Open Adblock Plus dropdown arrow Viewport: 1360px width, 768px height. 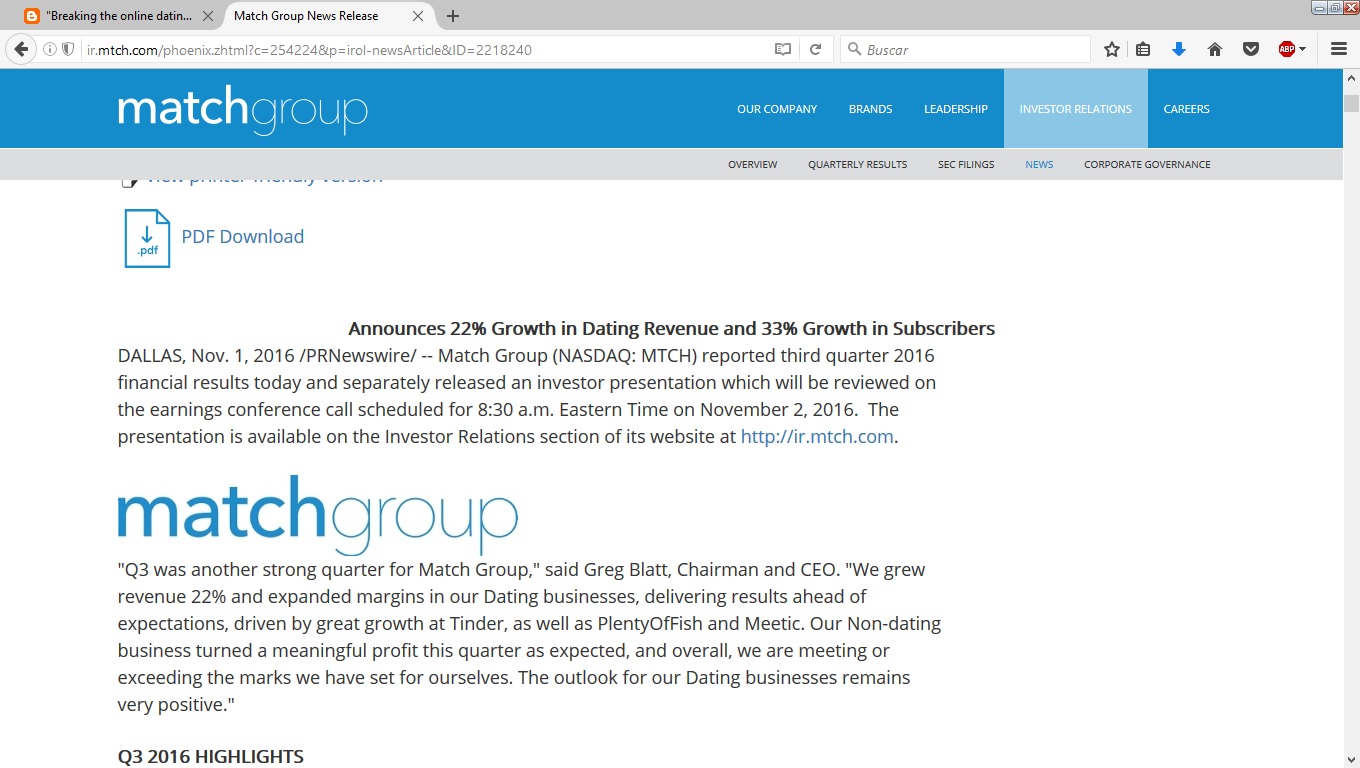click(x=1302, y=49)
